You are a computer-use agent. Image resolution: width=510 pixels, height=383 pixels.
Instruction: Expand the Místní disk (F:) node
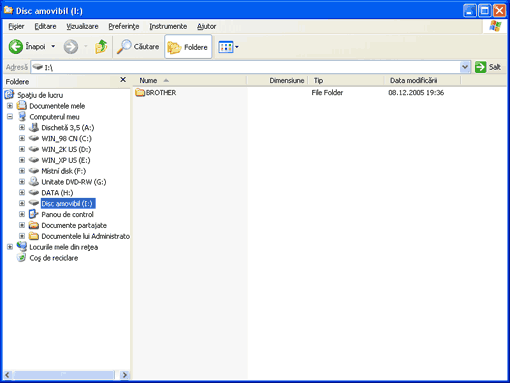coord(22,171)
